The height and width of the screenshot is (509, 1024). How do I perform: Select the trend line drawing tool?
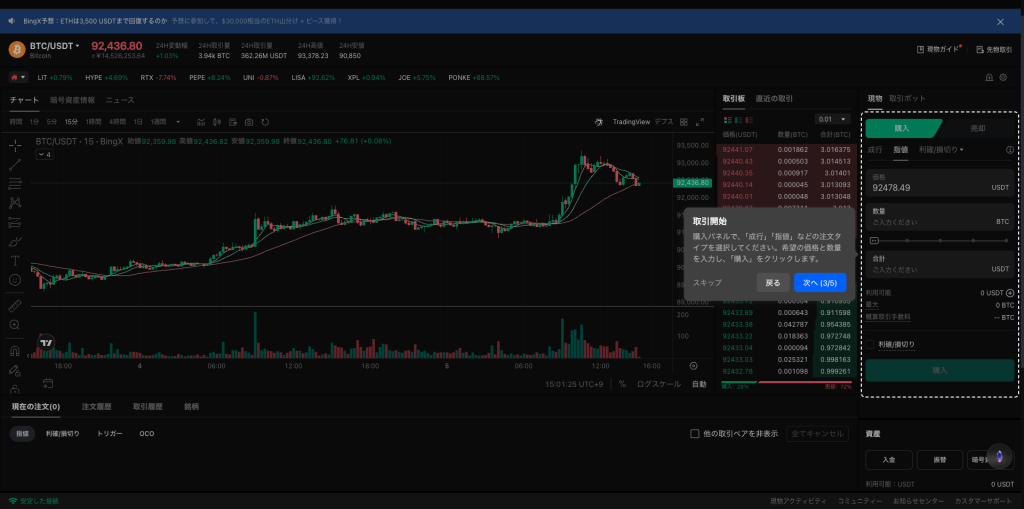15,165
